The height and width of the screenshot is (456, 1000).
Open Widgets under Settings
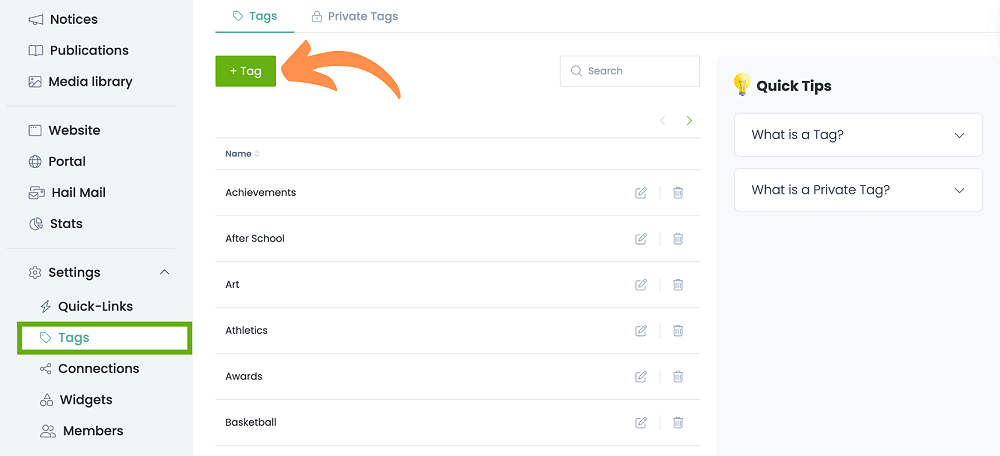[x=85, y=400]
